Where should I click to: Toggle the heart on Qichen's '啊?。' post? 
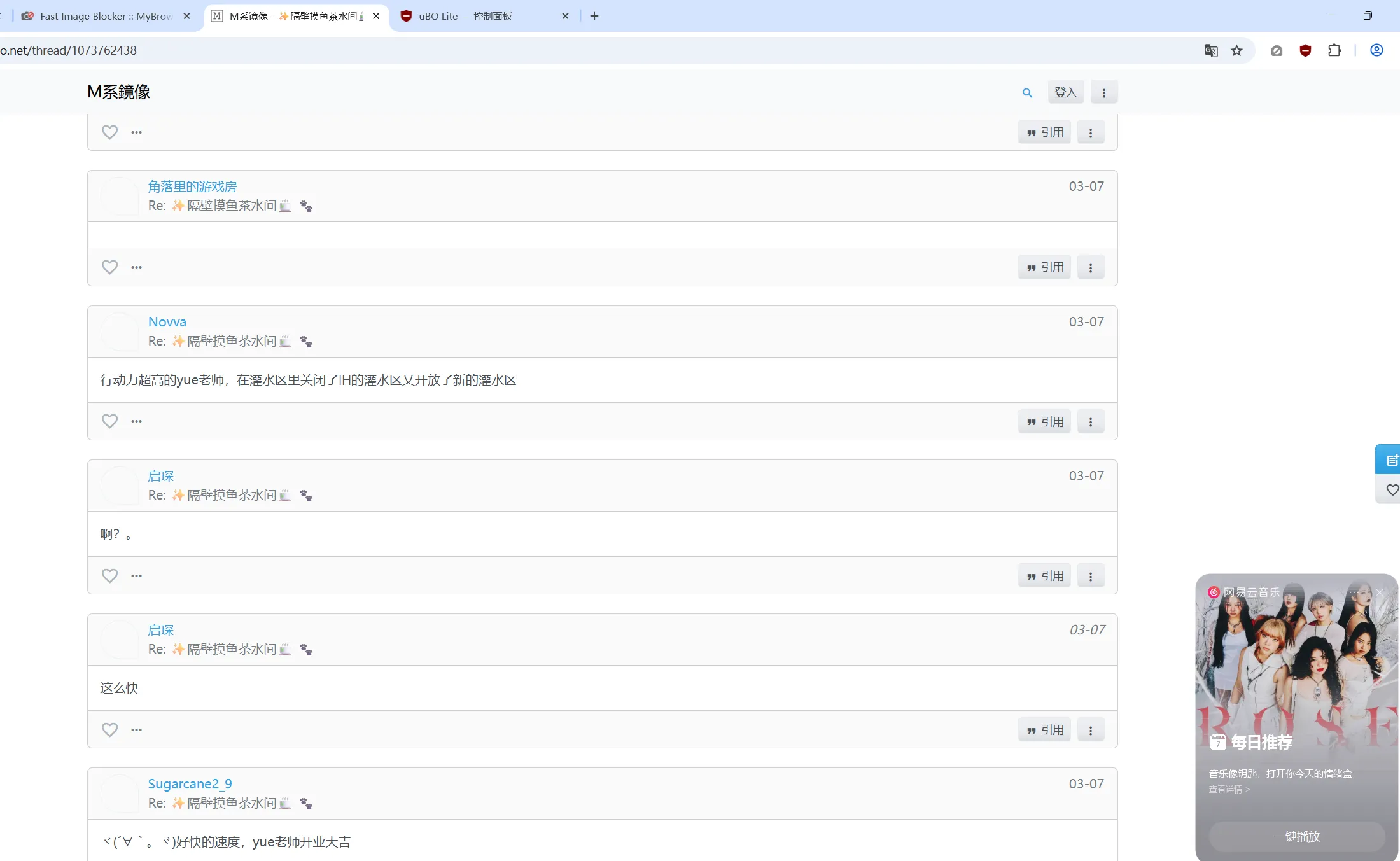pos(110,576)
